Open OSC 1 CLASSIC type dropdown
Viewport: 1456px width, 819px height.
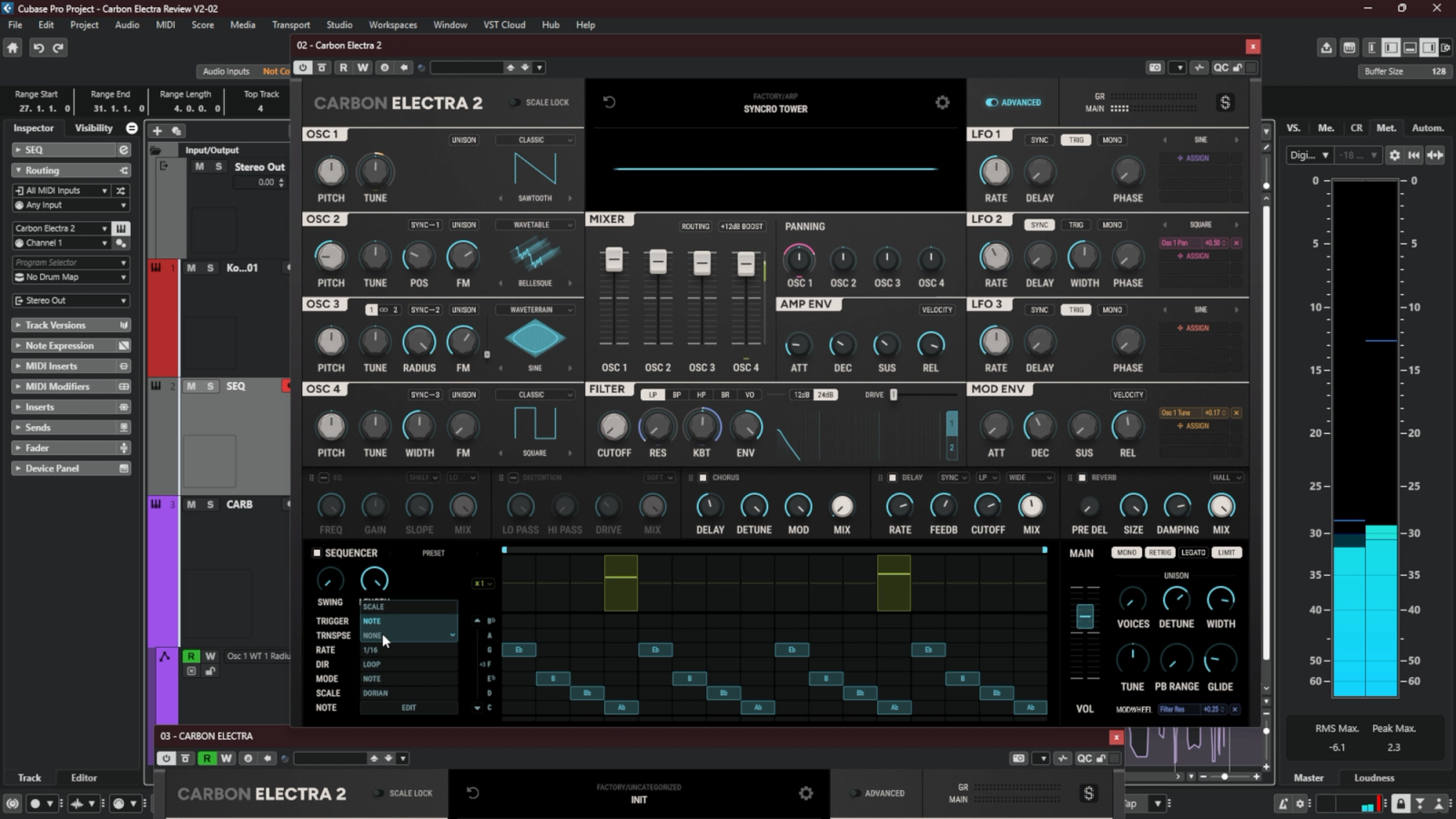coord(535,140)
